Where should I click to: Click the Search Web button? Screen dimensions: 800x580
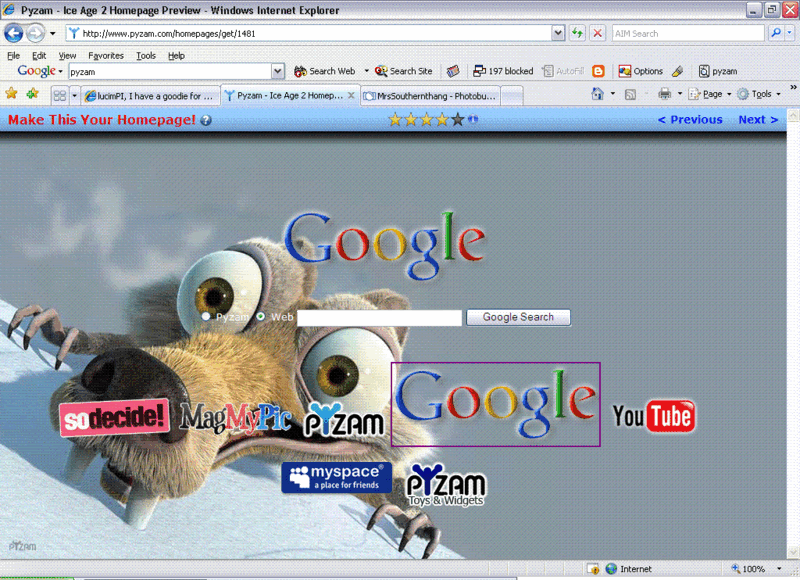coord(324,71)
